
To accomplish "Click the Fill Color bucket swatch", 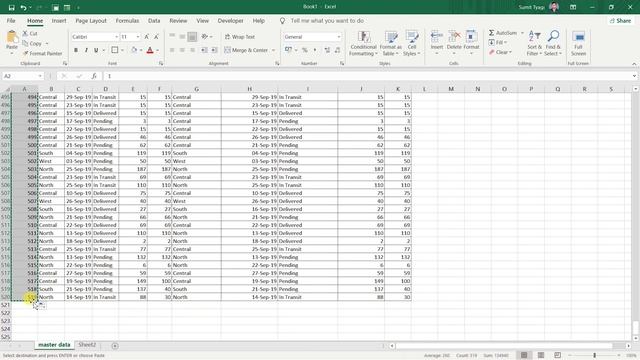I will 133,50.
